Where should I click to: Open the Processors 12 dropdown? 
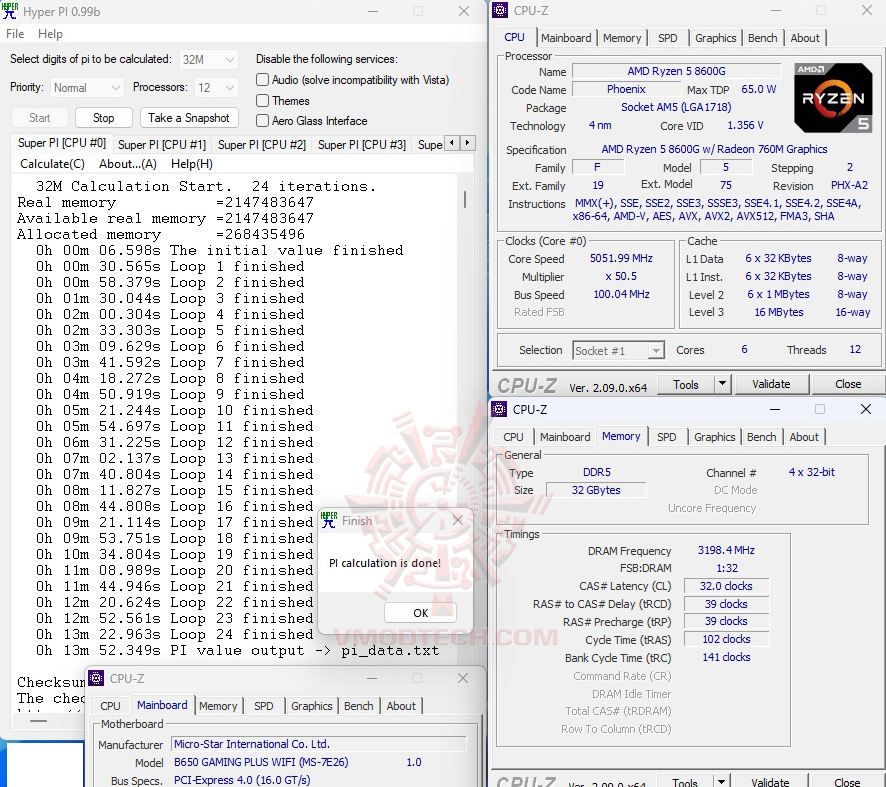215,88
